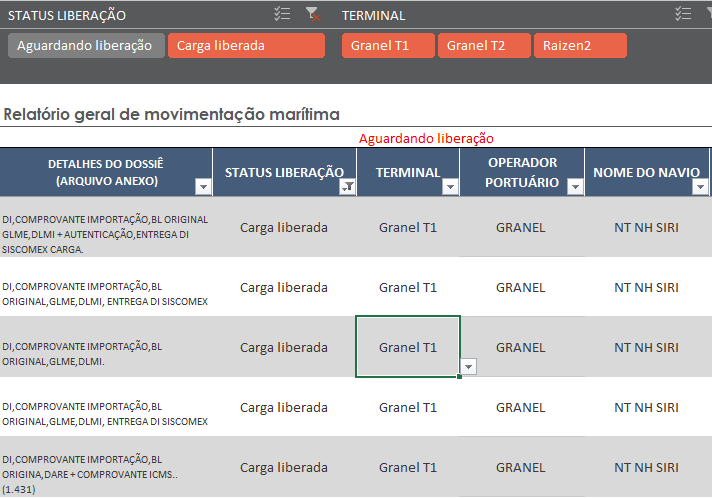The height and width of the screenshot is (498, 712).
Task: Click red Aguardando liberação label above table
Action: pyautogui.click(x=426, y=138)
